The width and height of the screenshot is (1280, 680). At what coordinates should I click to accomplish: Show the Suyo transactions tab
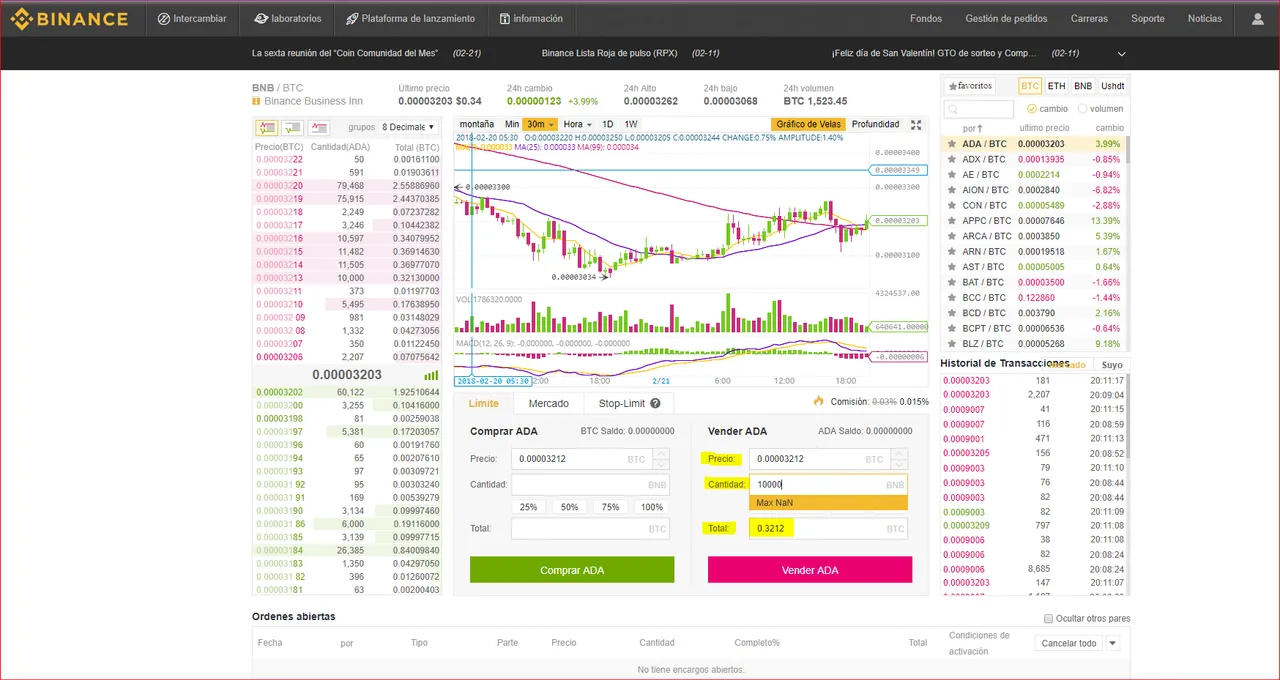(x=1112, y=365)
